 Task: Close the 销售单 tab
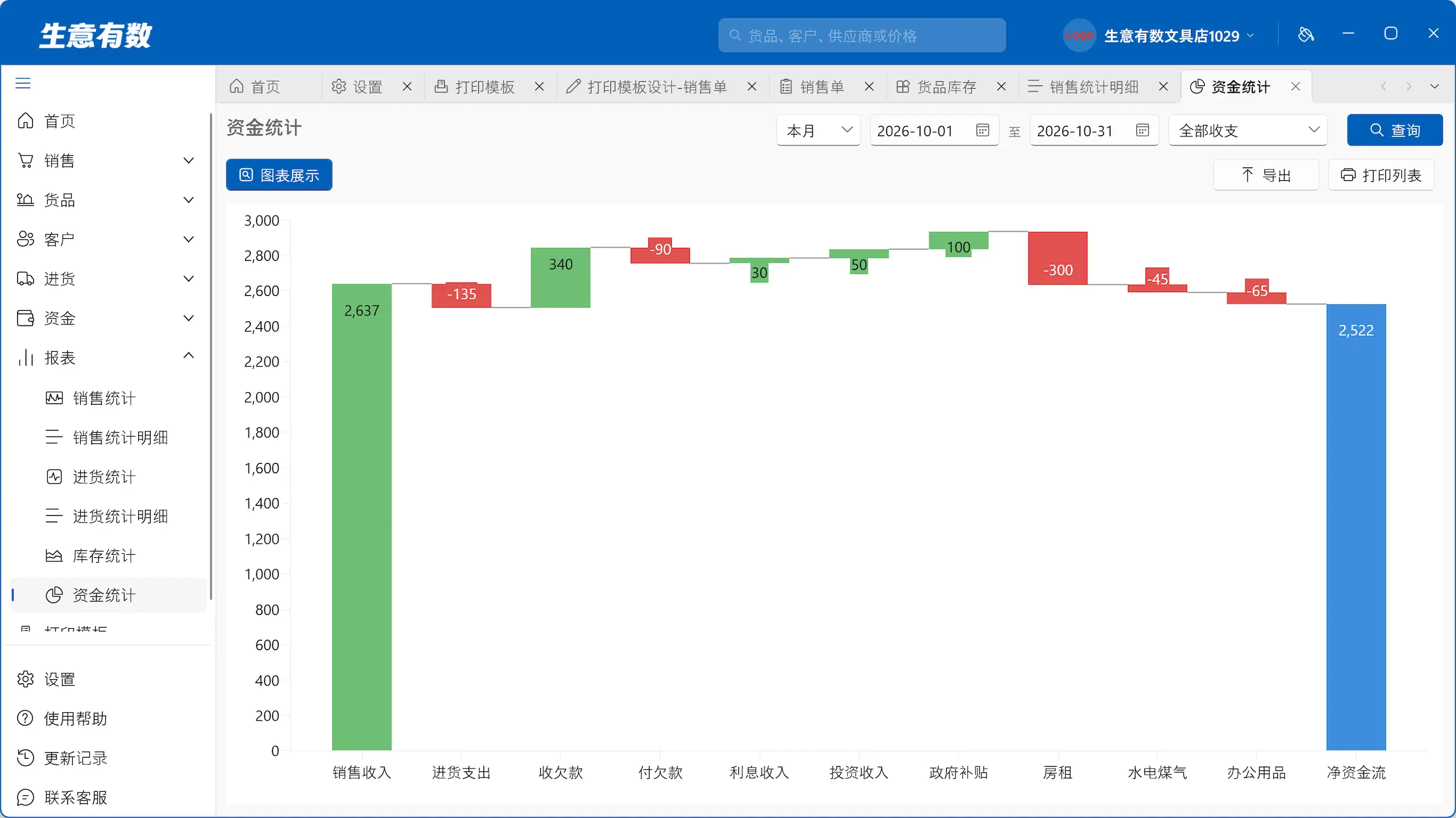coord(869,86)
